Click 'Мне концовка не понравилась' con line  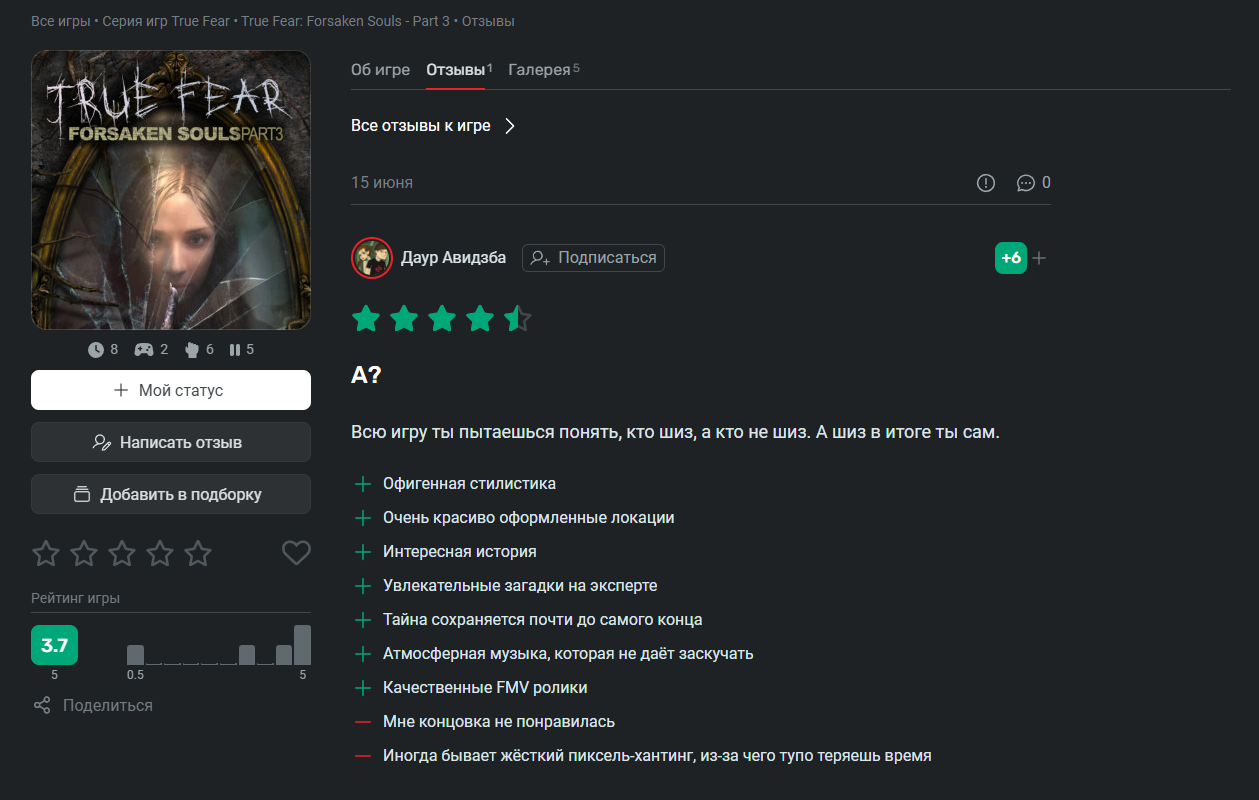pyautogui.click(x=498, y=722)
